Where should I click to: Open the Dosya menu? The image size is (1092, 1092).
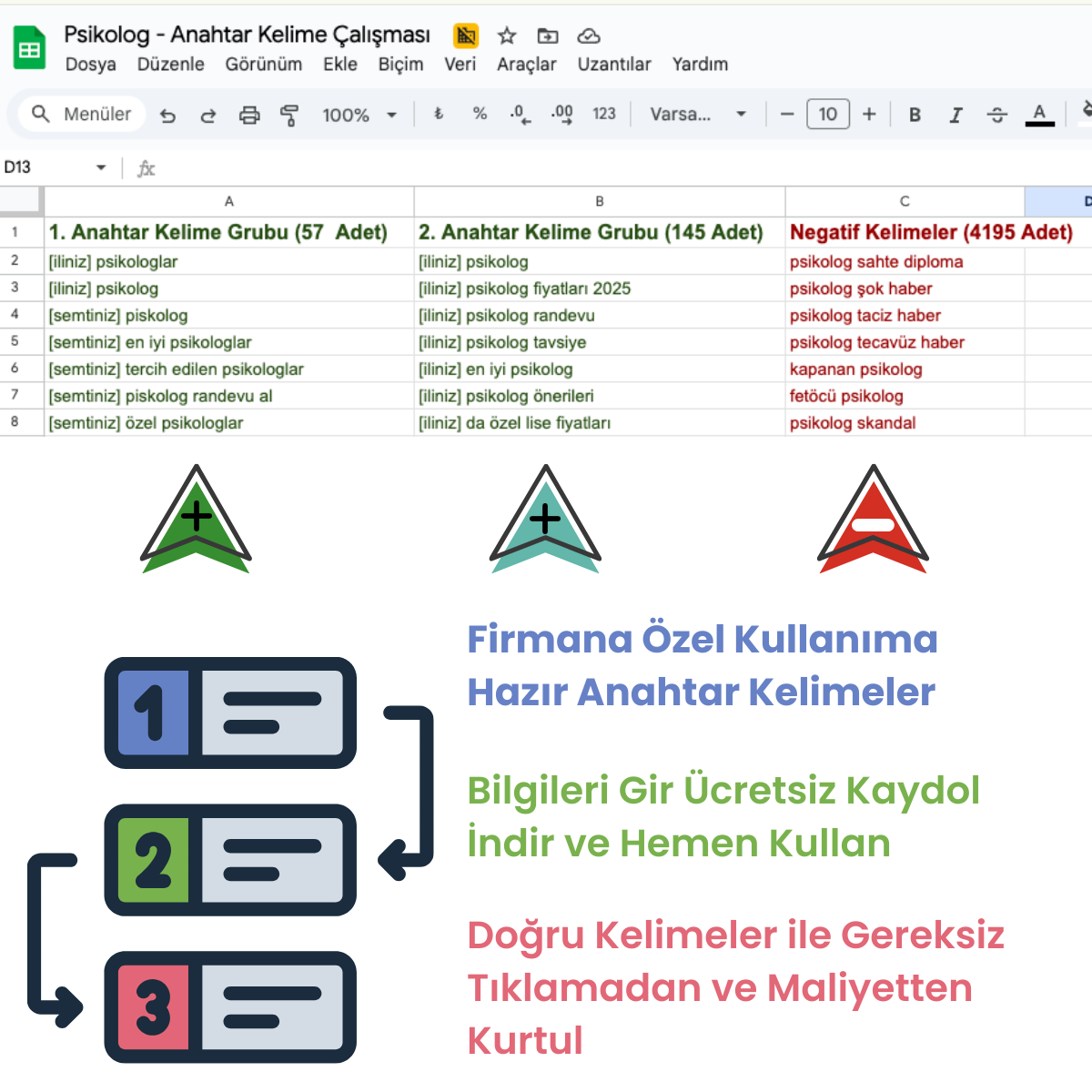(90, 65)
